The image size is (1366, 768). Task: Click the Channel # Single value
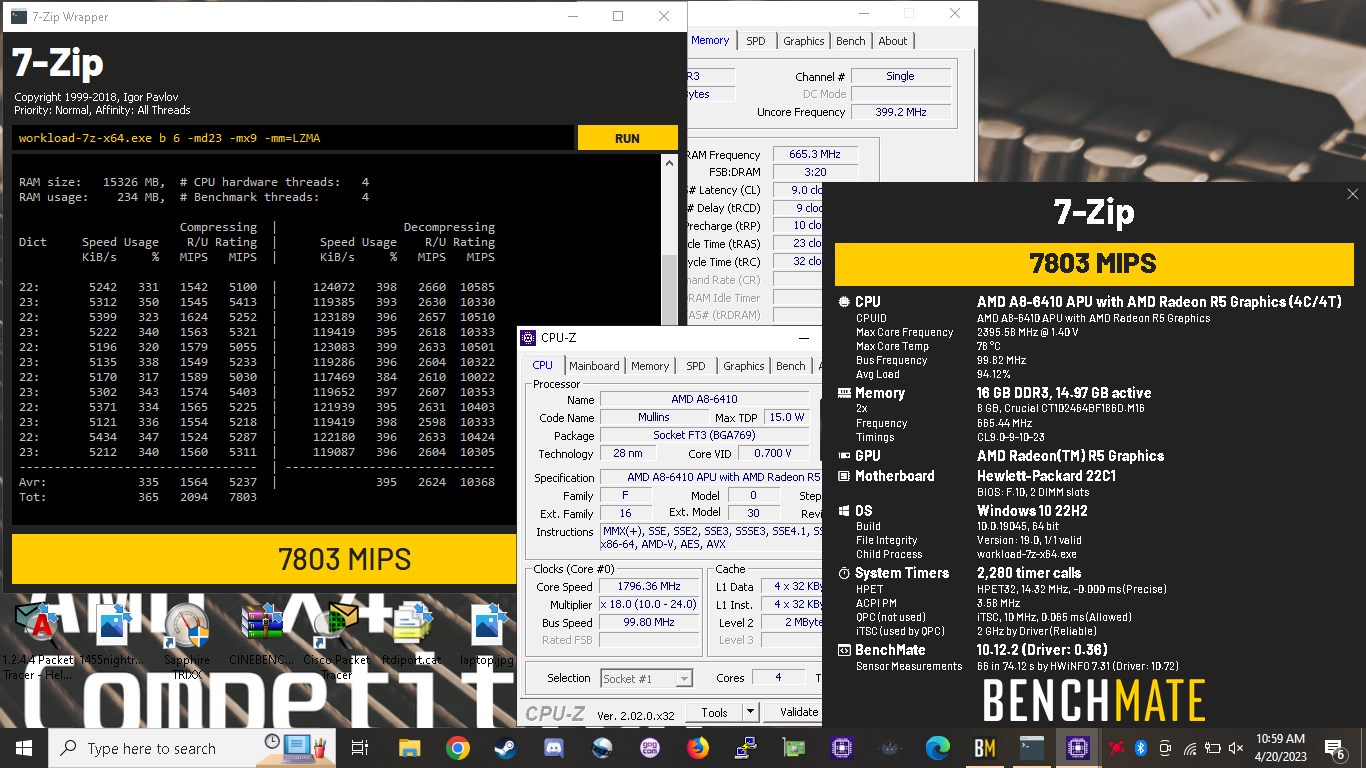(900, 76)
